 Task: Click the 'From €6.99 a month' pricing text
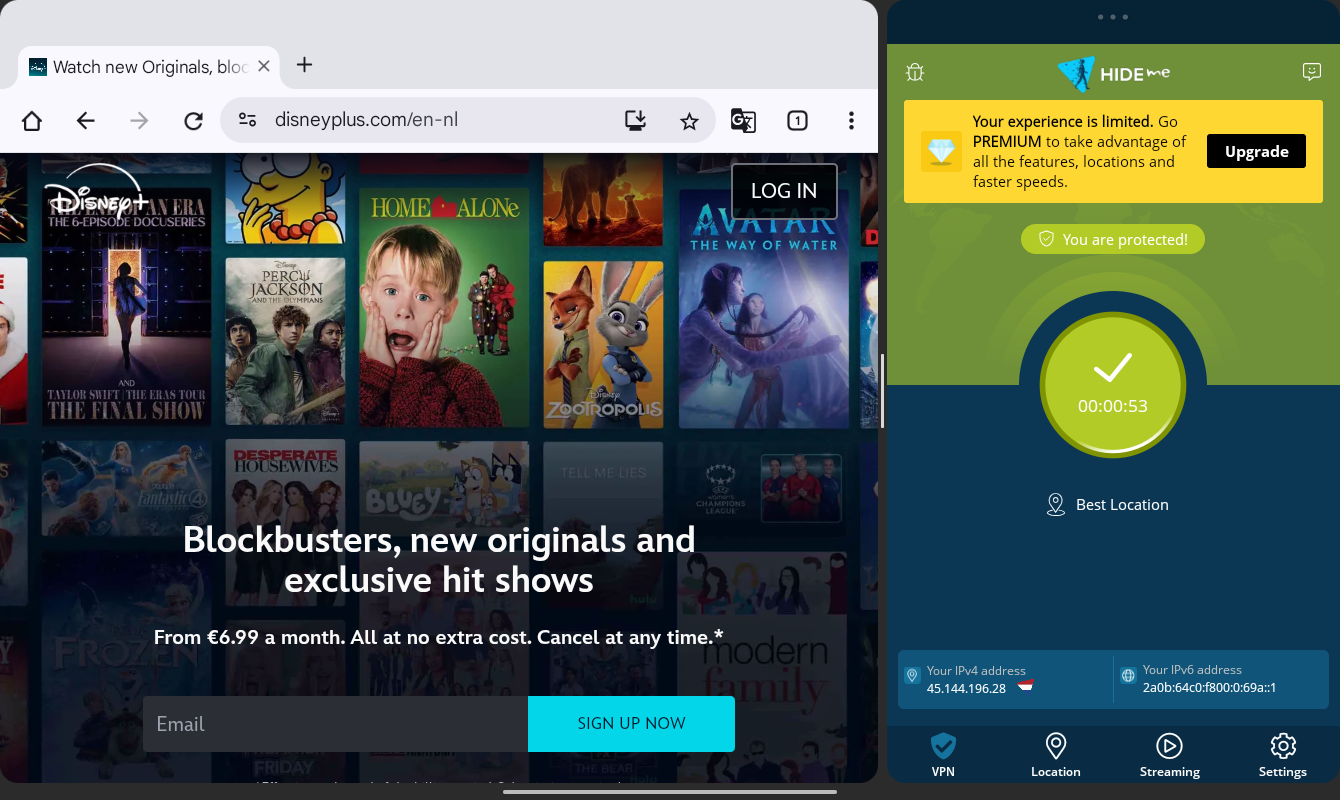(439, 637)
